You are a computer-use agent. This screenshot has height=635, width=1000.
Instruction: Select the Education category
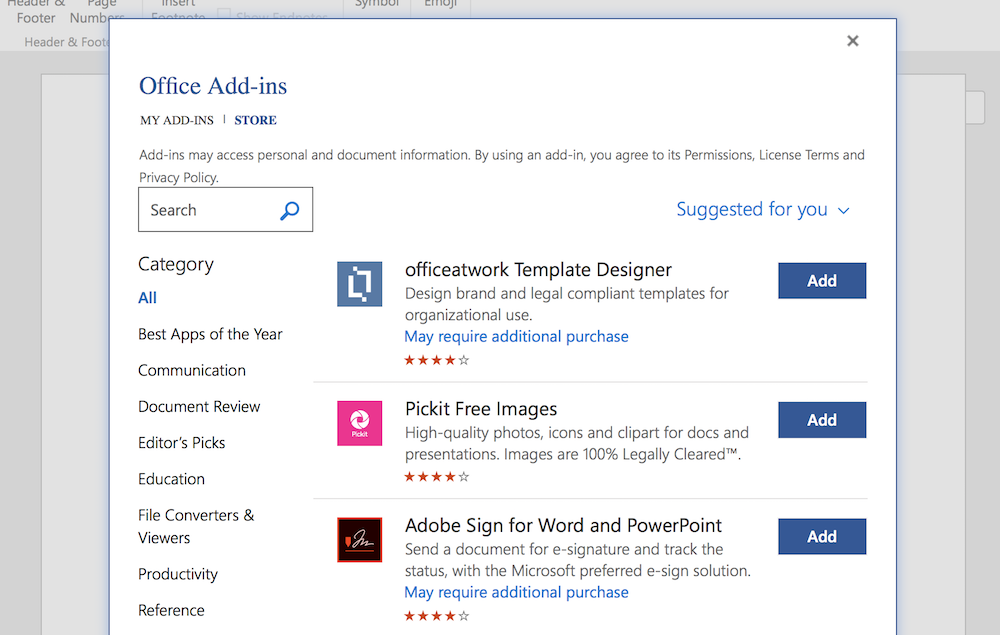171,479
